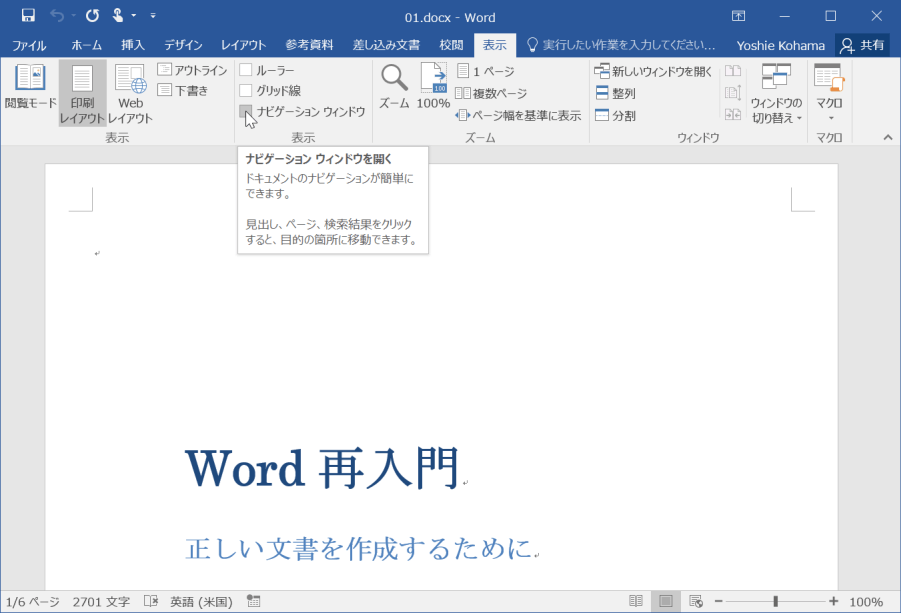Click the Yoshie Kohama account name
This screenshot has width=901, height=613.
[780, 45]
